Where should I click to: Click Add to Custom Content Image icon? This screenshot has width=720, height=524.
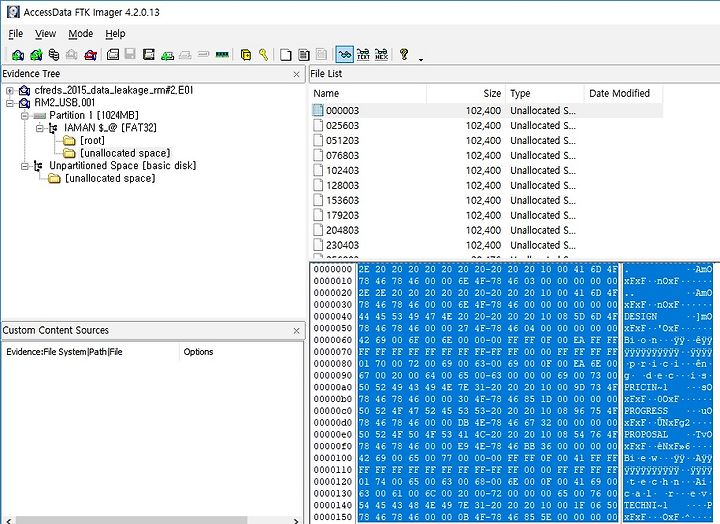coord(167,56)
